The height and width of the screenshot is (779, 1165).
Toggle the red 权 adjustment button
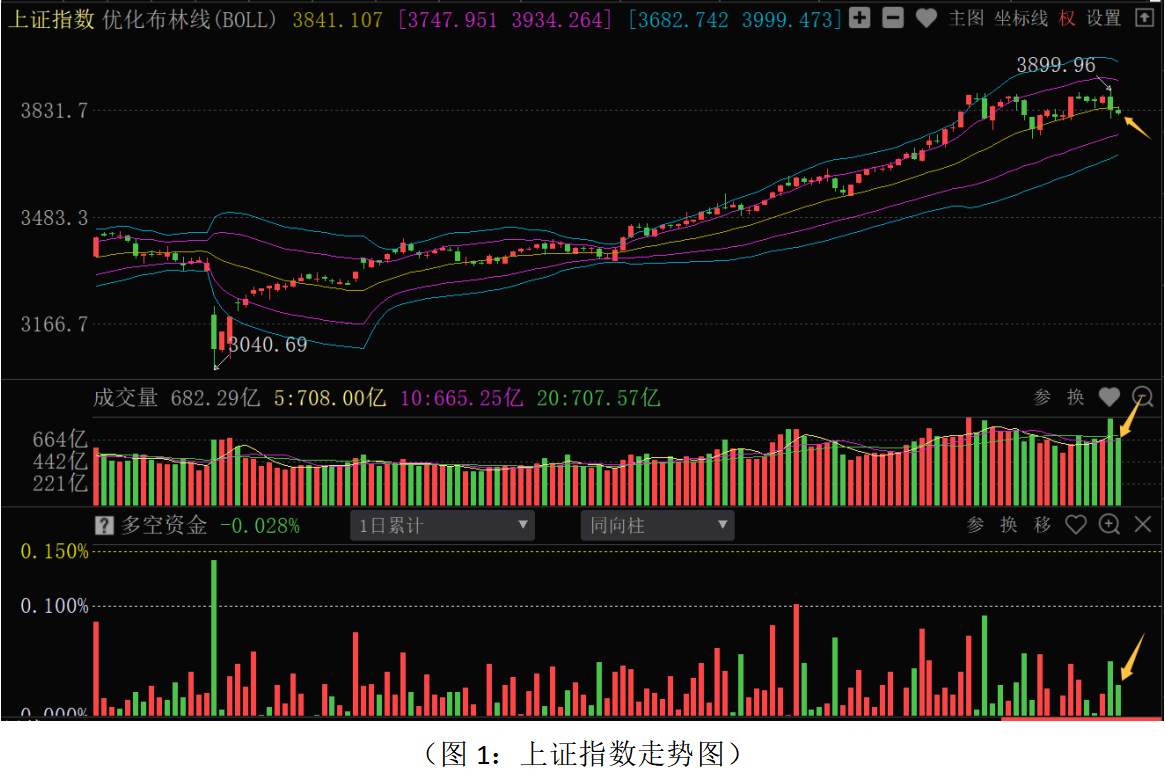coord(1067,19)
